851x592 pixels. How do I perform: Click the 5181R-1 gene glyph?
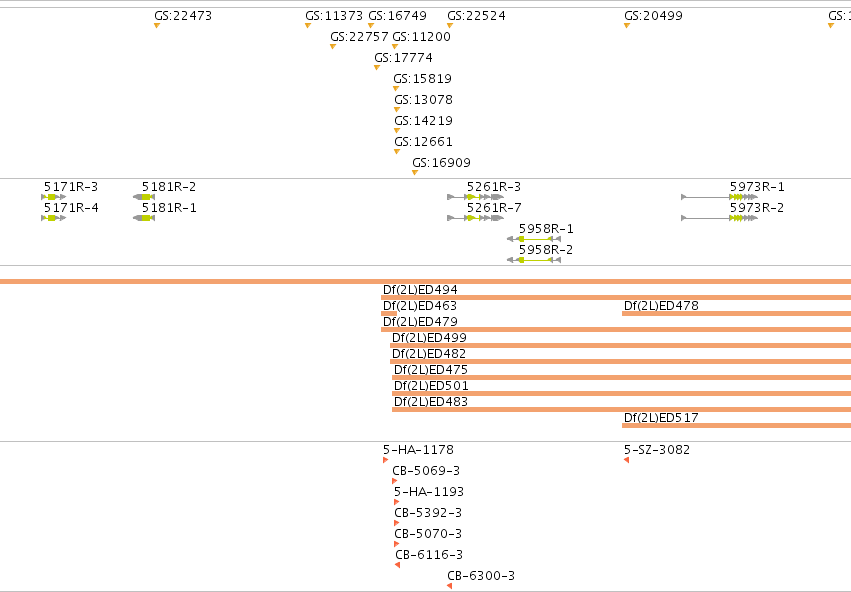click(144, 218)
